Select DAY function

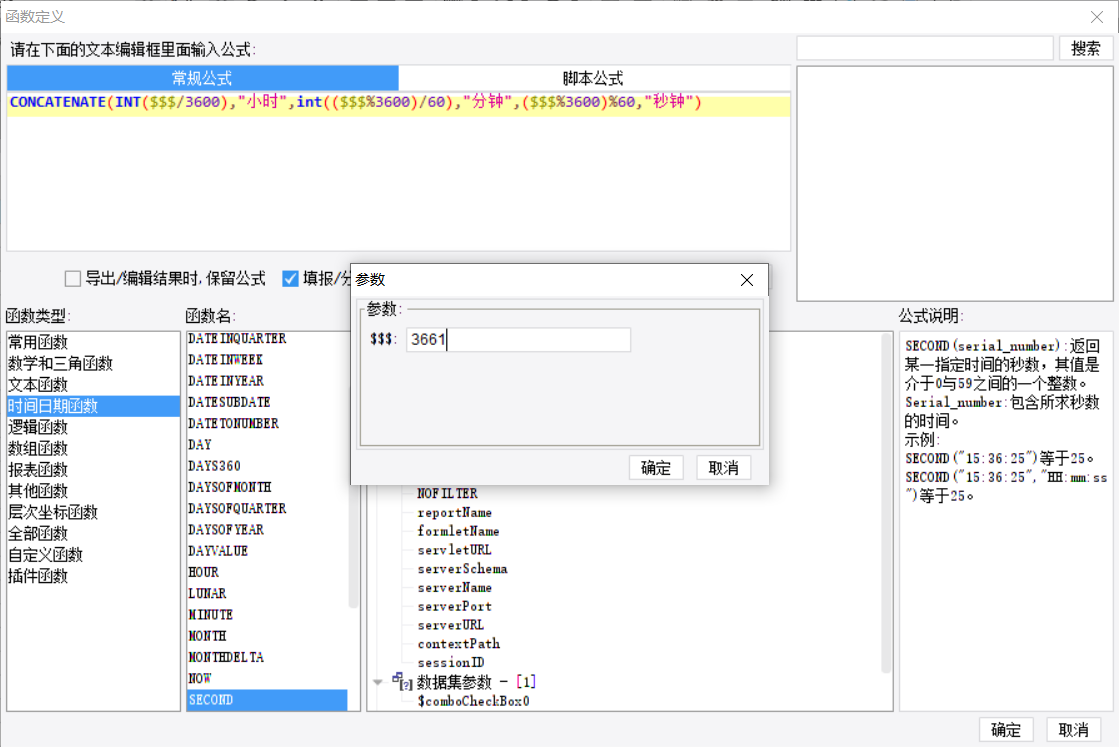(267, 445)
